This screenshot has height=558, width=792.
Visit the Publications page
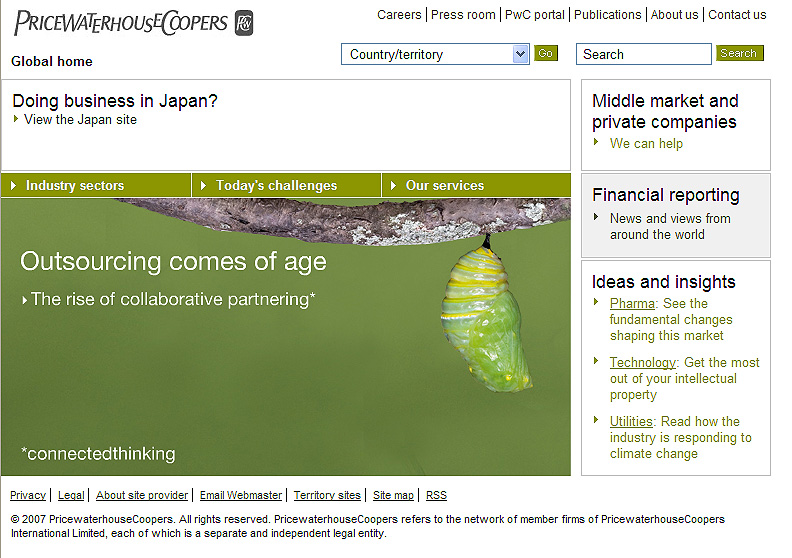click(x=607, y=15)
